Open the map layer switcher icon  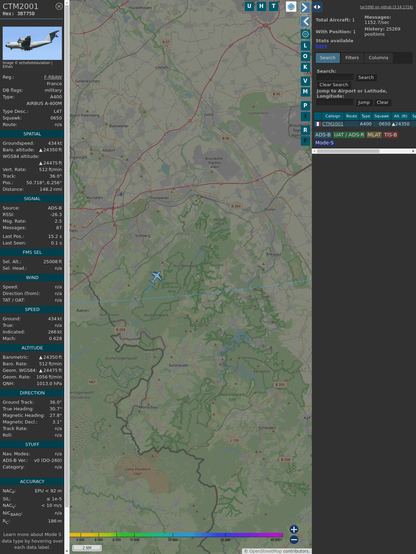point(291,7)
